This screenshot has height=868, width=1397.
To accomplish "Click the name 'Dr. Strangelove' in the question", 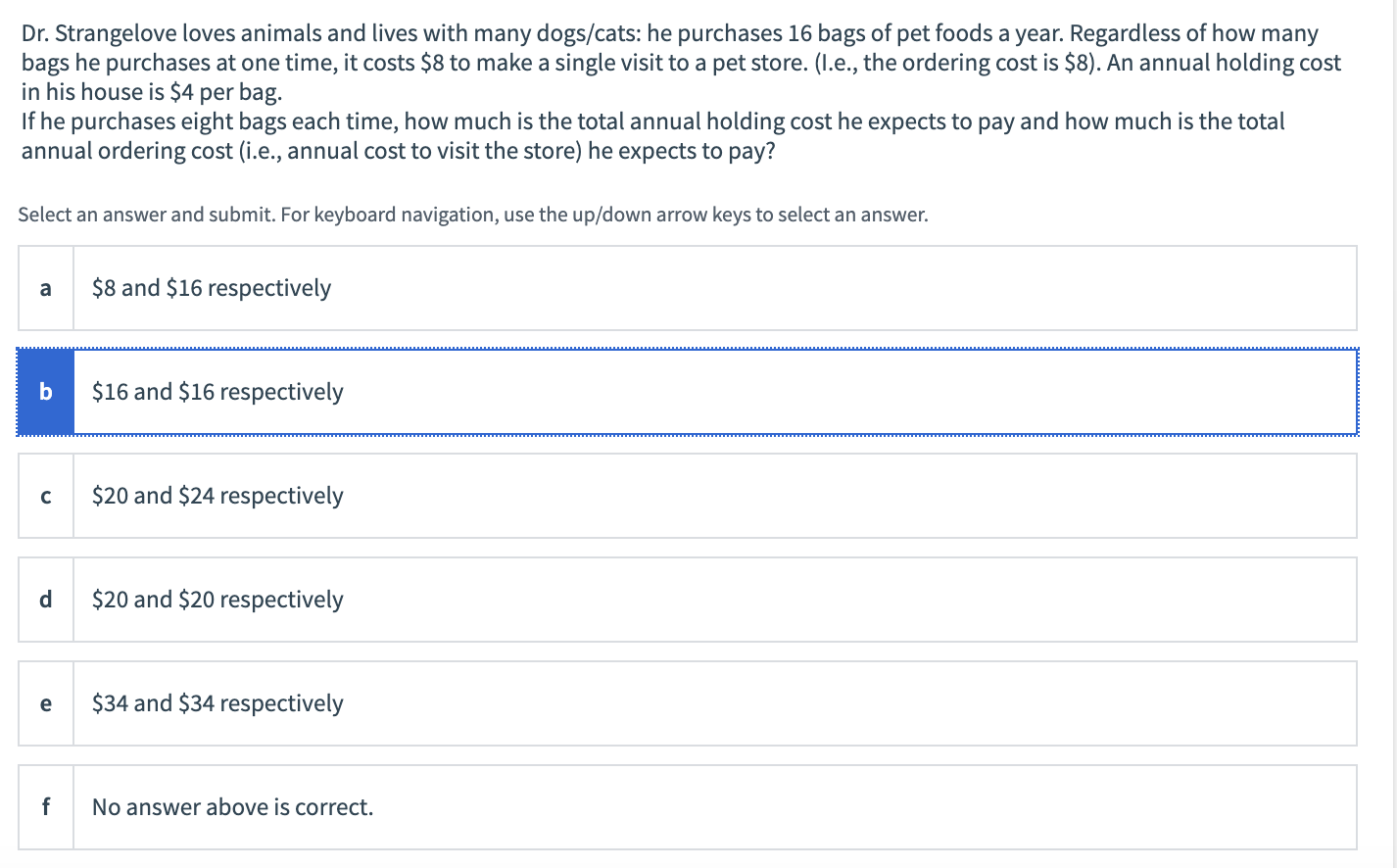I will pos(99,33).
